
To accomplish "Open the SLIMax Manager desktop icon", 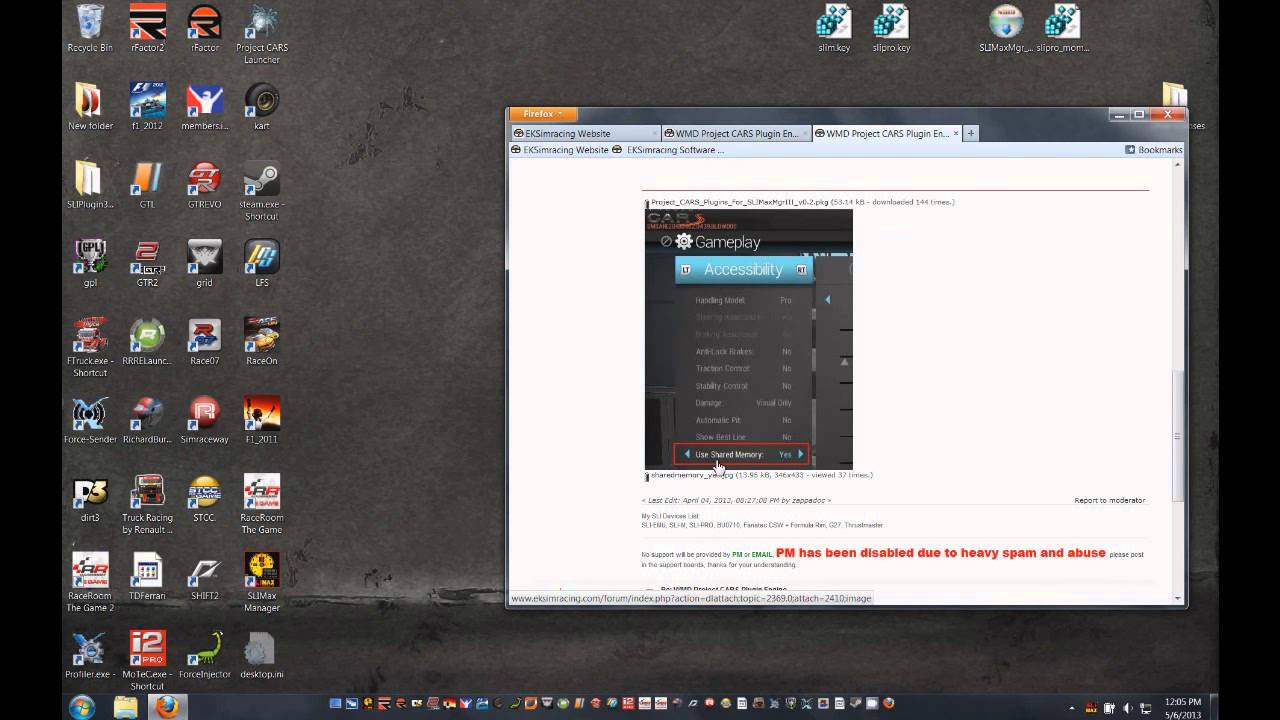I will [x=262, y=582].
